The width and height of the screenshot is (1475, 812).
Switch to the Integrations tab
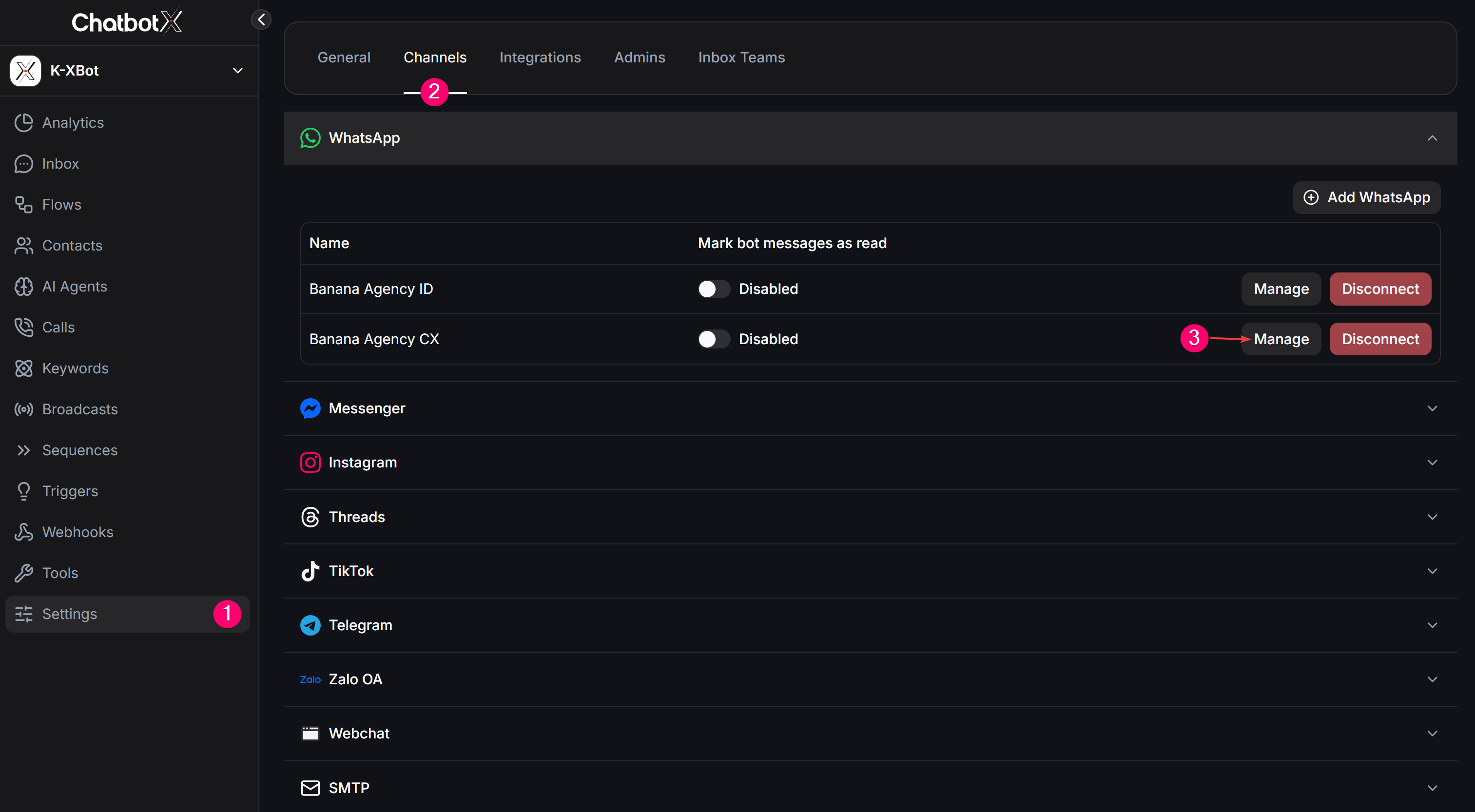[x=540, y=57]
